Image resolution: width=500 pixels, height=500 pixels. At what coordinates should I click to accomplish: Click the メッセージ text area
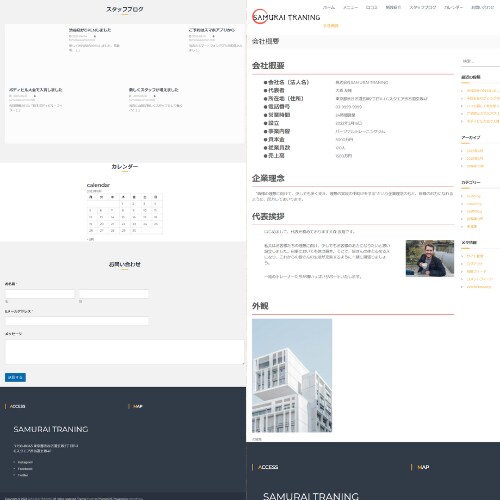[x=125, y=352]
